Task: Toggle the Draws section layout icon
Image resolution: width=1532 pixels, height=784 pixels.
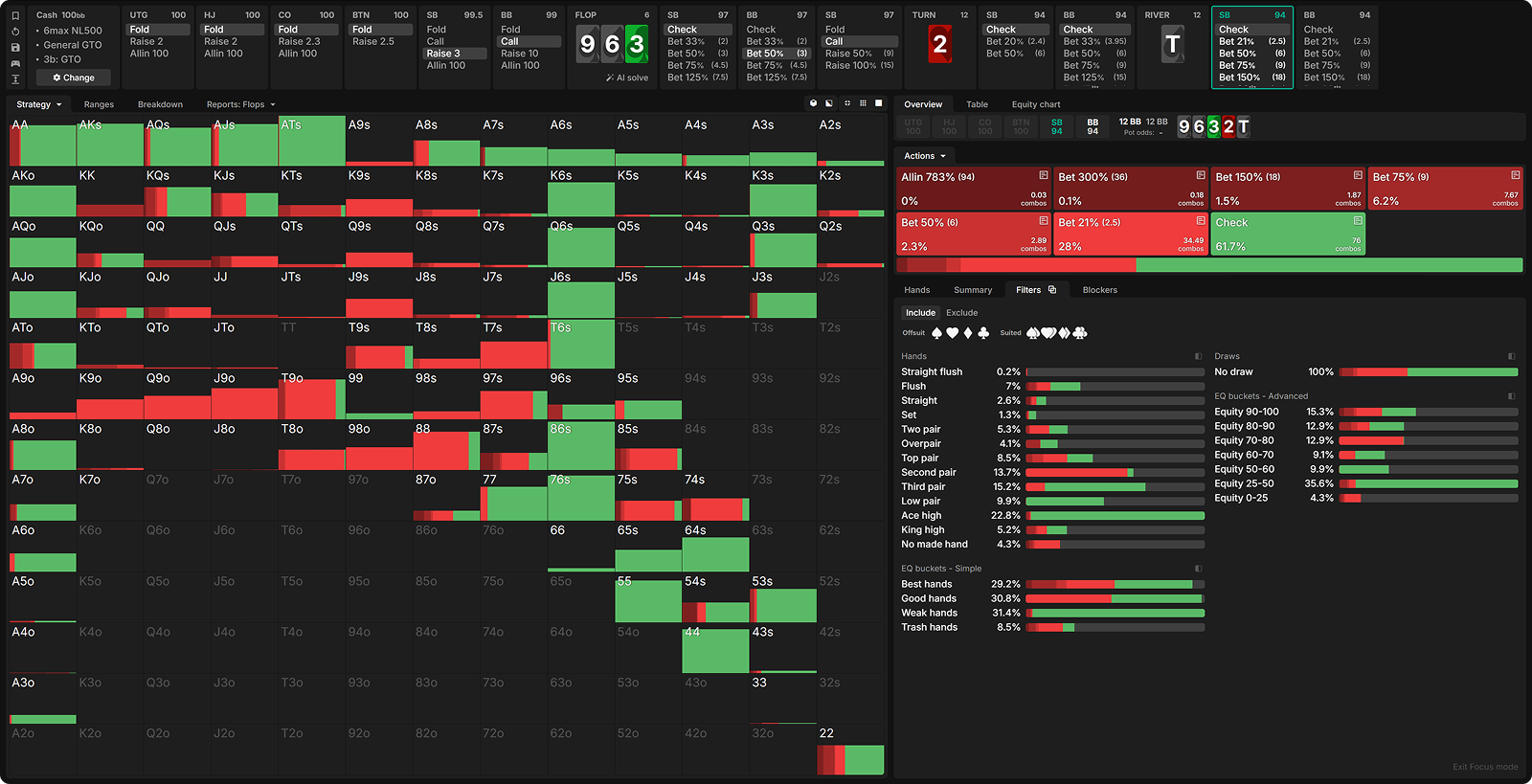Action: (x=1511, y=356)
